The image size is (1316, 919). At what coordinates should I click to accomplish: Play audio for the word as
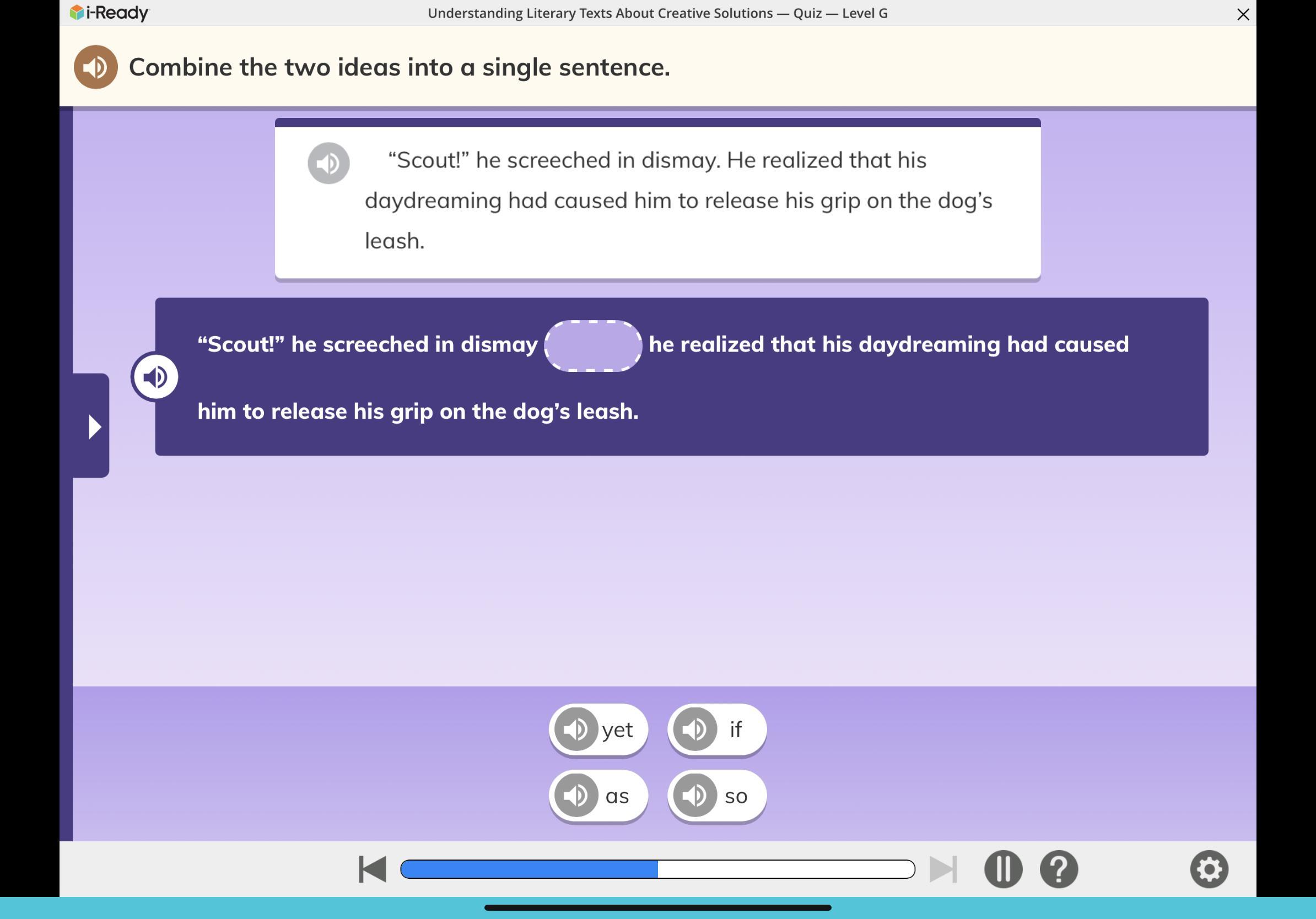576,795
